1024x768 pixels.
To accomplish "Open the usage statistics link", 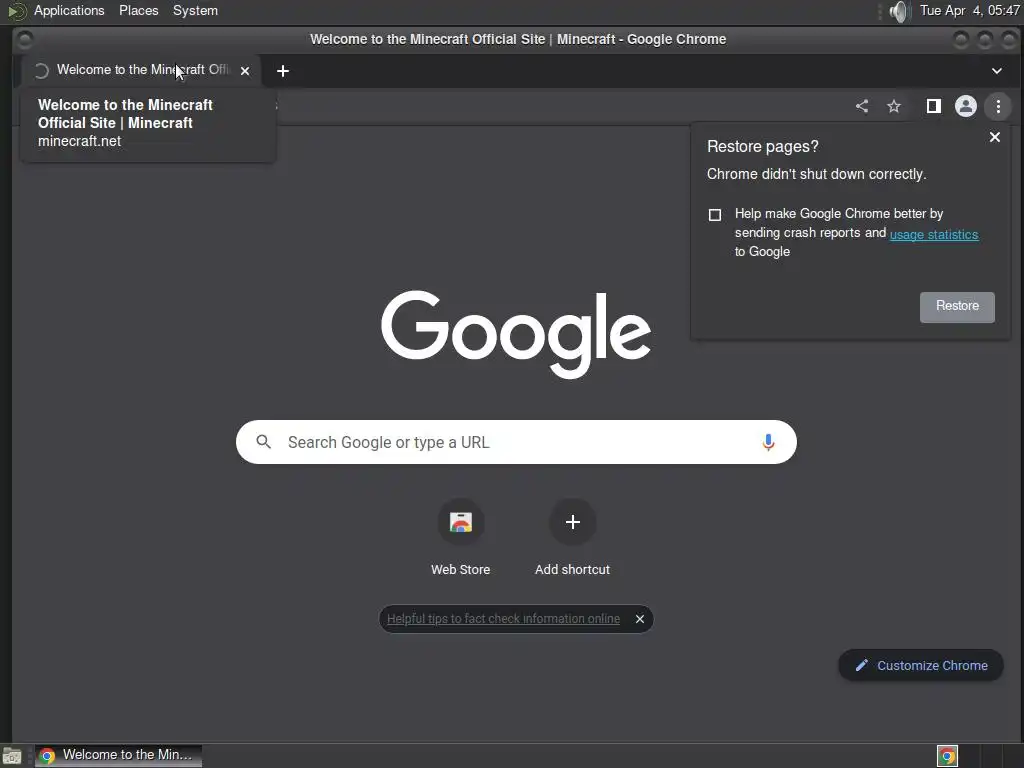I will (x=934, y=234).
